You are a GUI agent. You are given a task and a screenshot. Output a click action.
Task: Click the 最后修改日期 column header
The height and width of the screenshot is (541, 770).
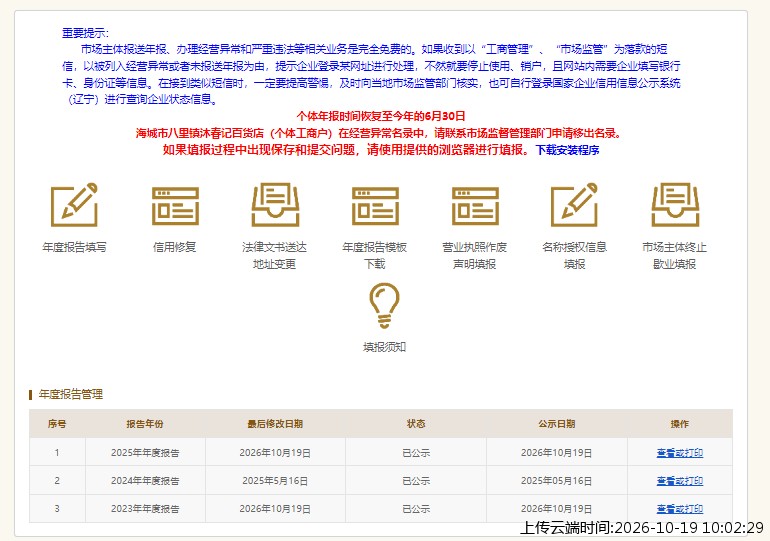(x=275, y=424)
